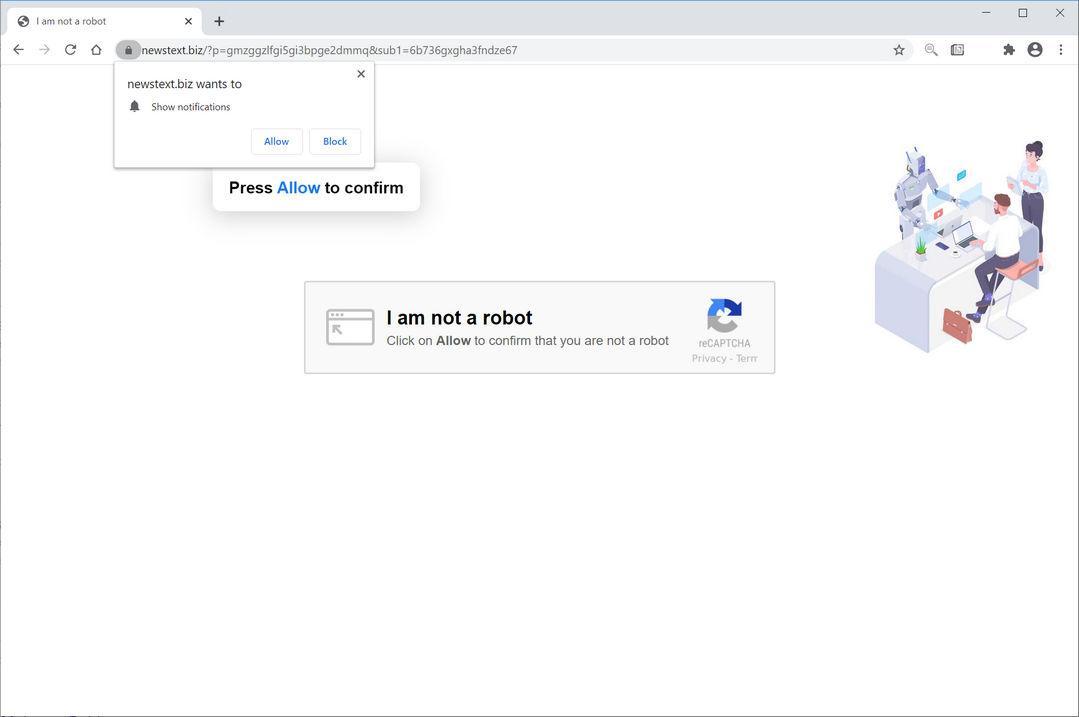Click the profile avatar icon
Viewport: 1079px width, 717px height.
pyautogui.click(x=1035, y=49)
